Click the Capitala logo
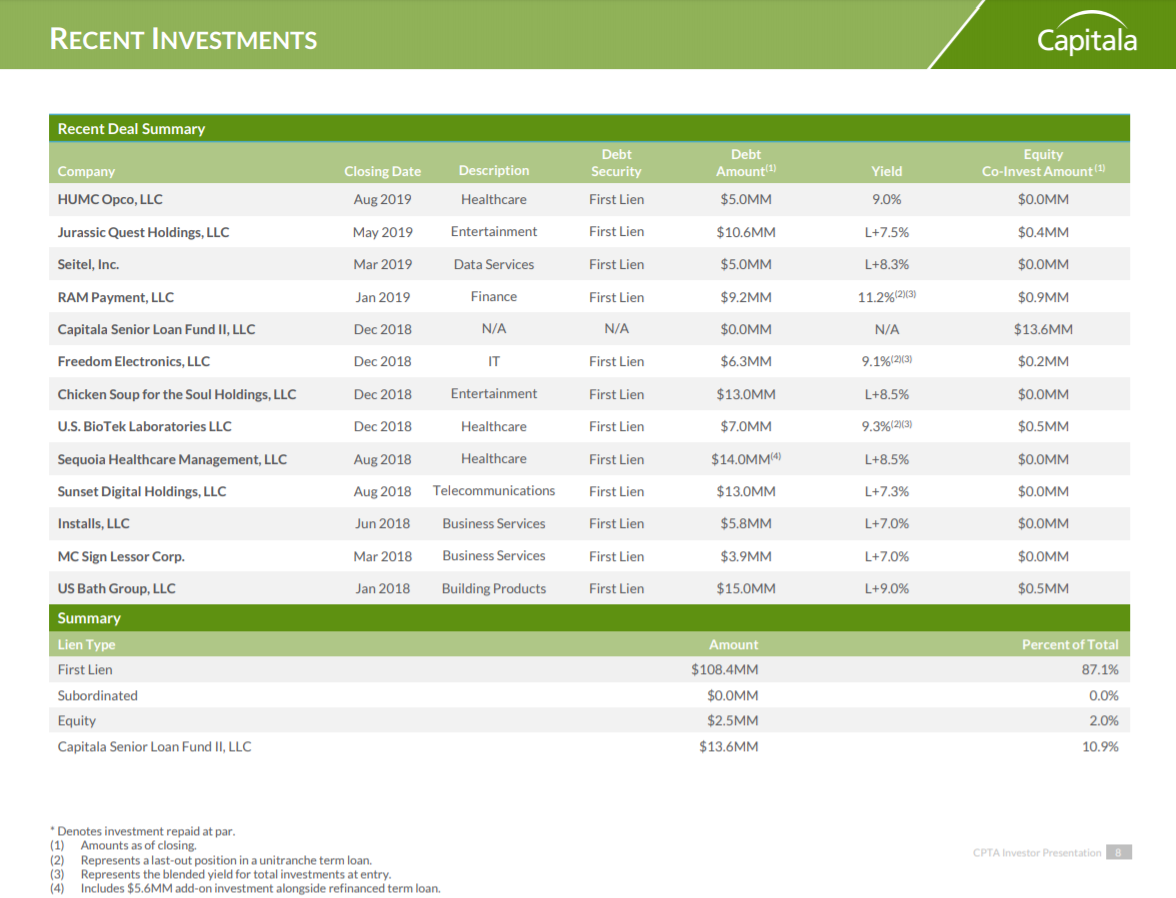1176x898 pixels. point(1087,35)
